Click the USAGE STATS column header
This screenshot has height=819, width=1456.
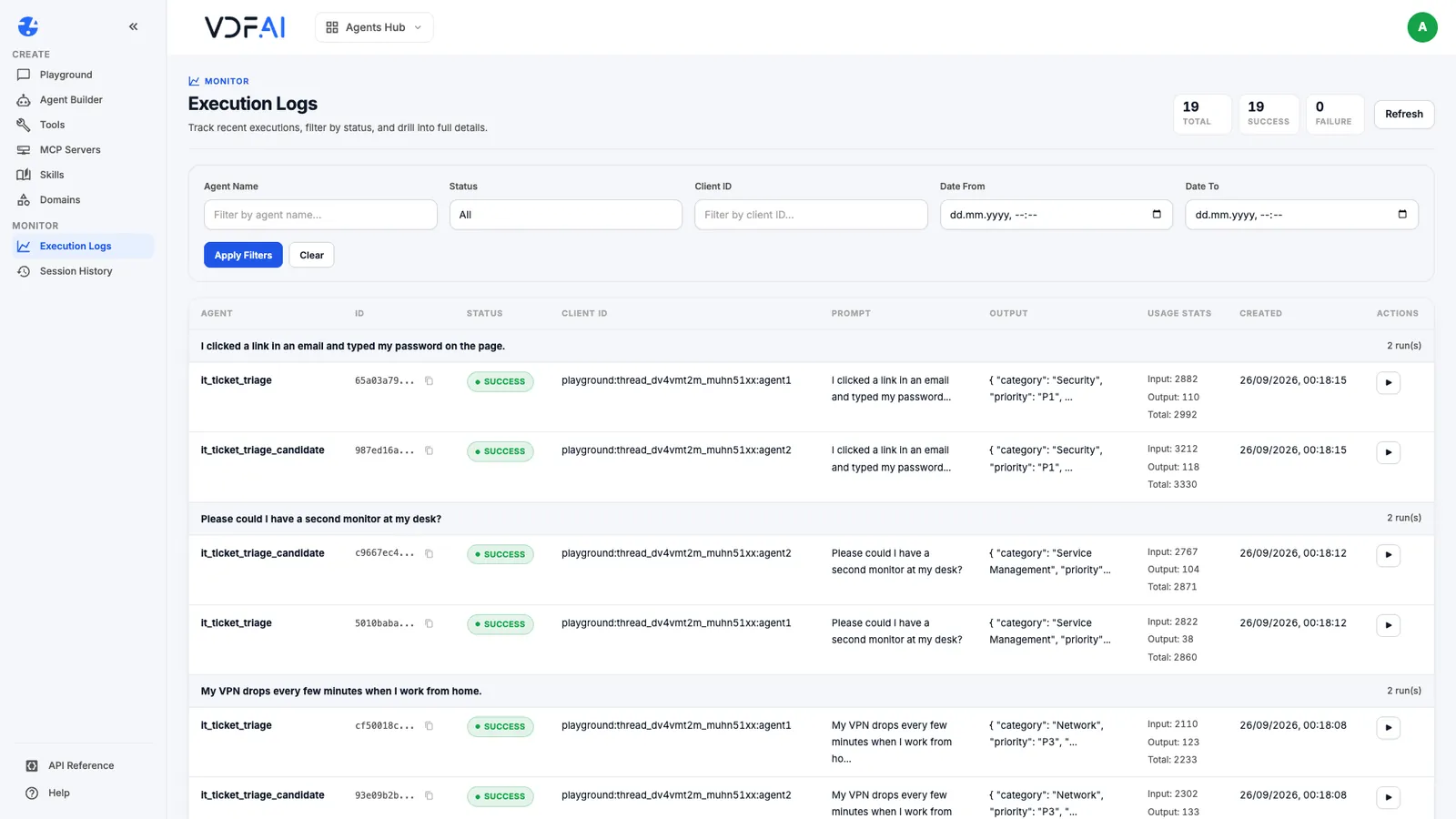click(1179, 313)
